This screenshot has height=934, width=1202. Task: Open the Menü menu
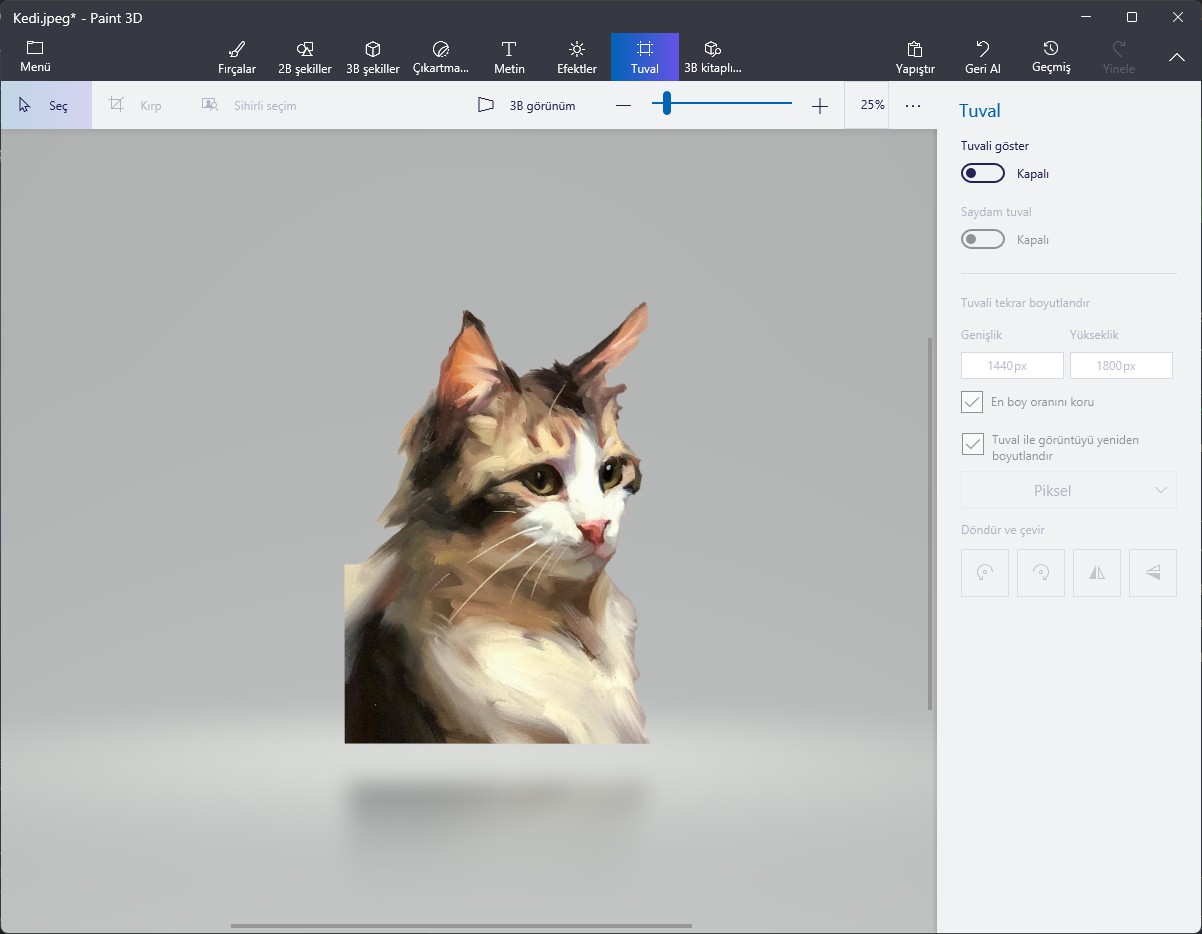point(35,57)
